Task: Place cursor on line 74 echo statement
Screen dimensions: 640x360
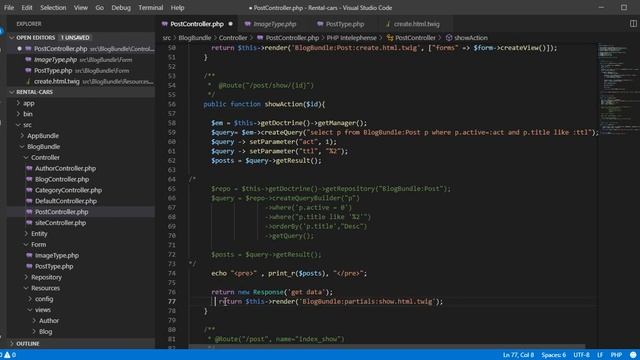Action: coord(289,273)
